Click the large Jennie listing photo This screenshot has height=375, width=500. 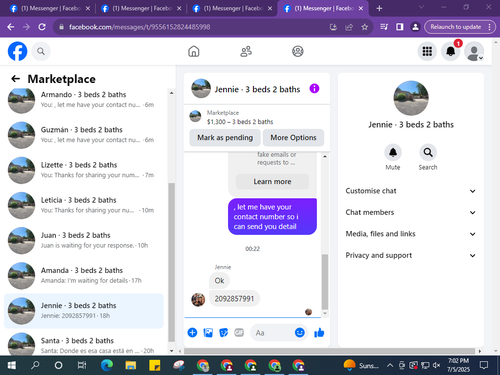pos(411,98)
